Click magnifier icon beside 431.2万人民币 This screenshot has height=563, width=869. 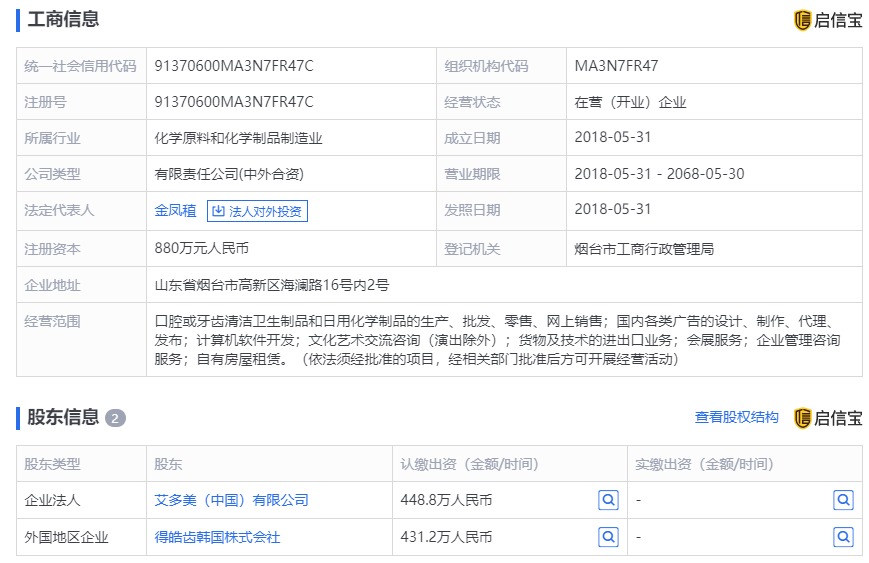[x=609, y=537]
